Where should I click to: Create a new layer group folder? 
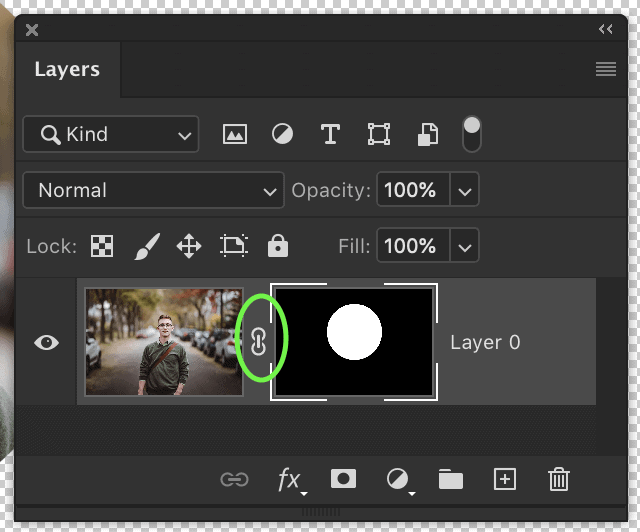[451, 479]
